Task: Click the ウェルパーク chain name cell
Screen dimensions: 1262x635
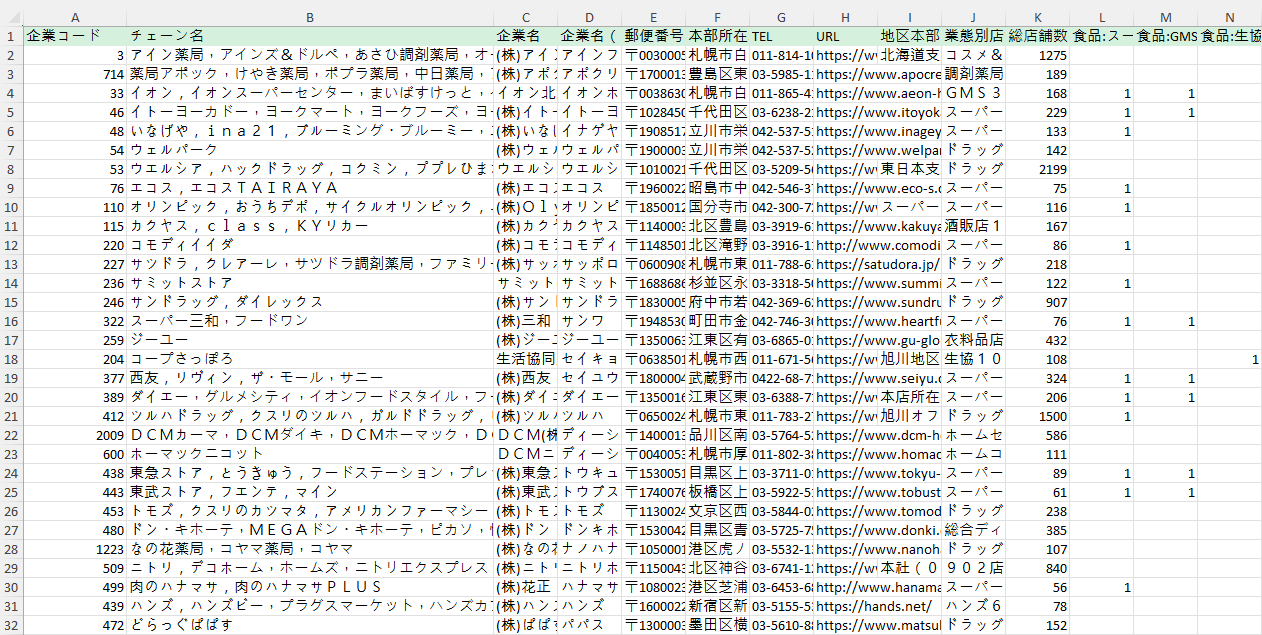Action: pos(310,150)
